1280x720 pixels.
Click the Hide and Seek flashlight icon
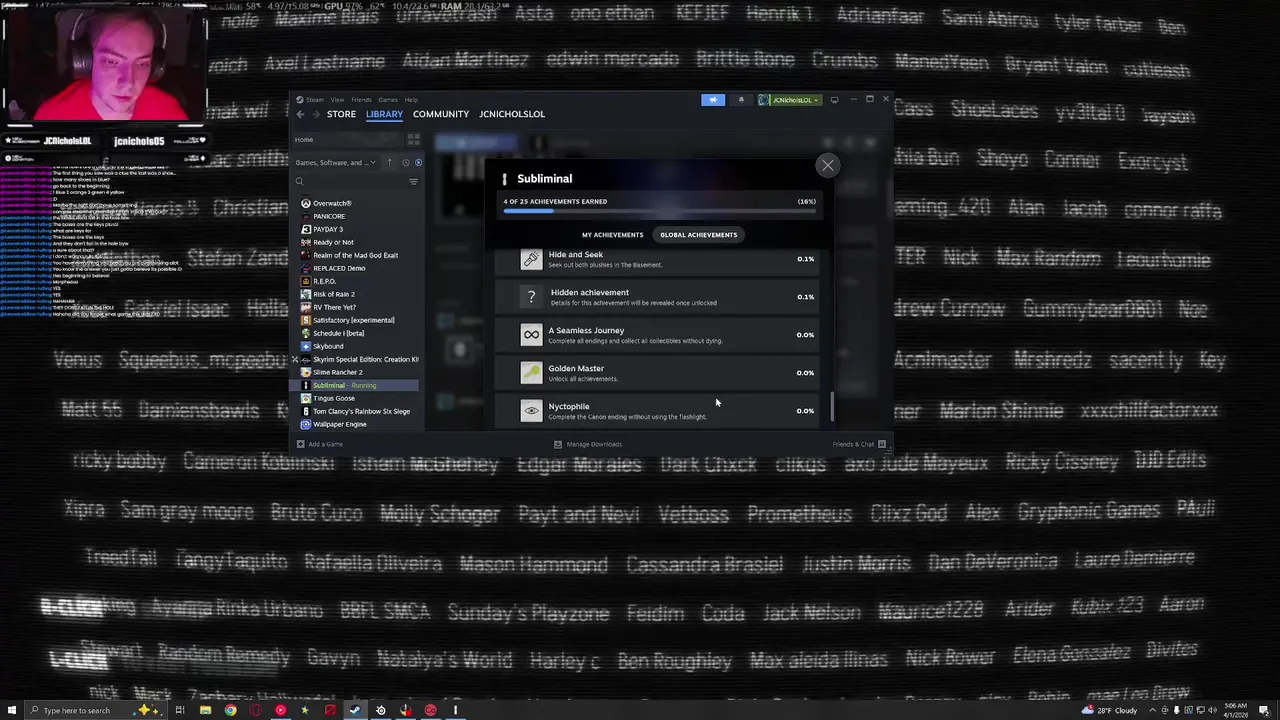[x=531, y=259]
